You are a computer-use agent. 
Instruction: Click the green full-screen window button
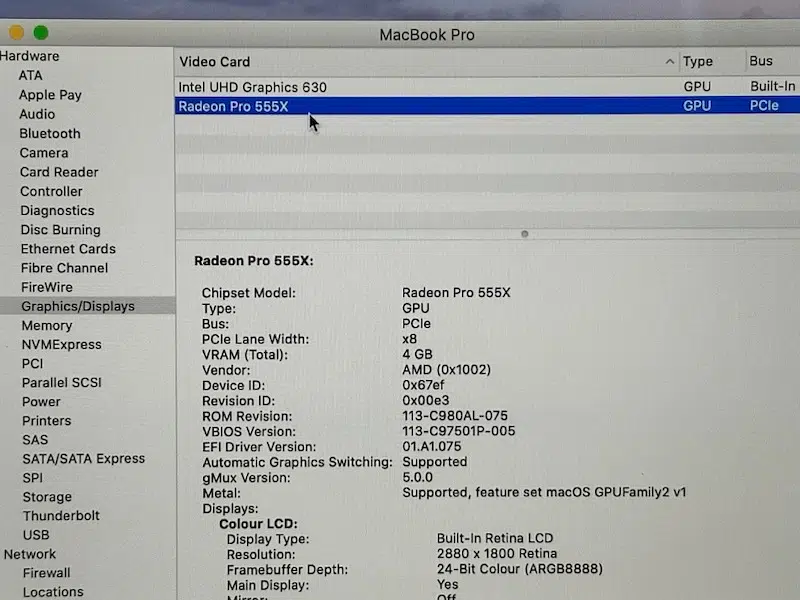click(40, 34)
